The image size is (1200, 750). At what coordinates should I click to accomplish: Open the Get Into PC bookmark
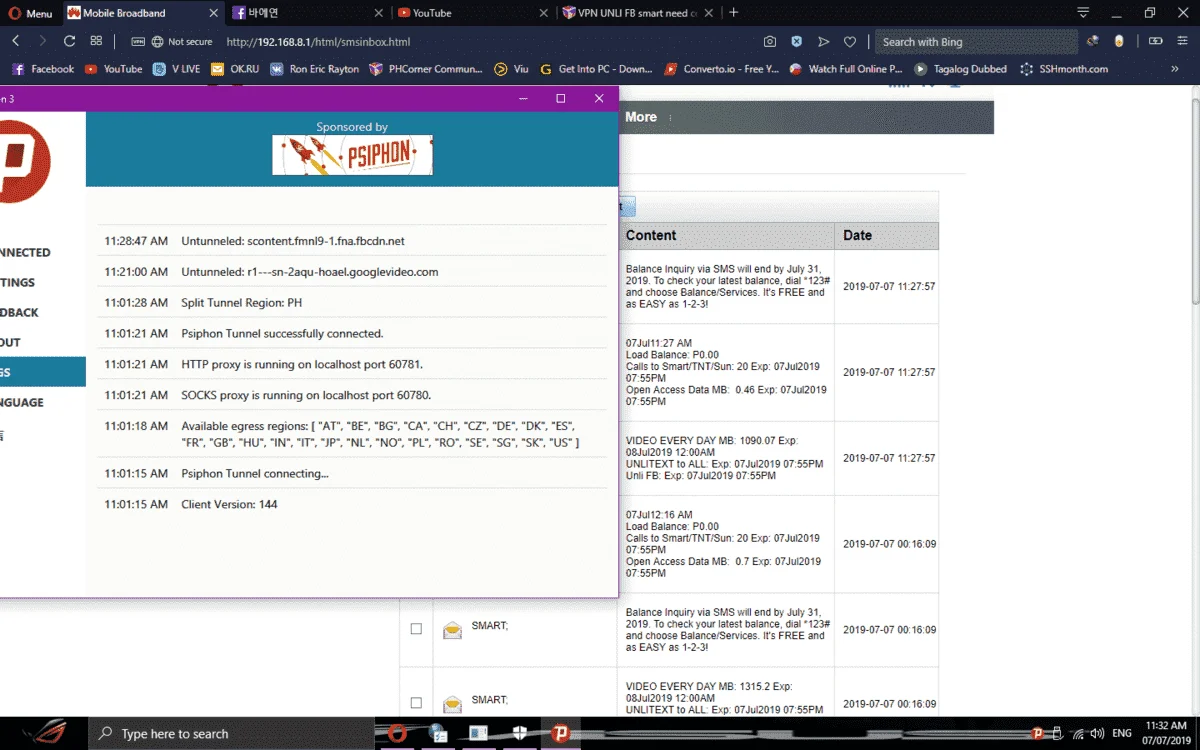click(x=596, y=69)
